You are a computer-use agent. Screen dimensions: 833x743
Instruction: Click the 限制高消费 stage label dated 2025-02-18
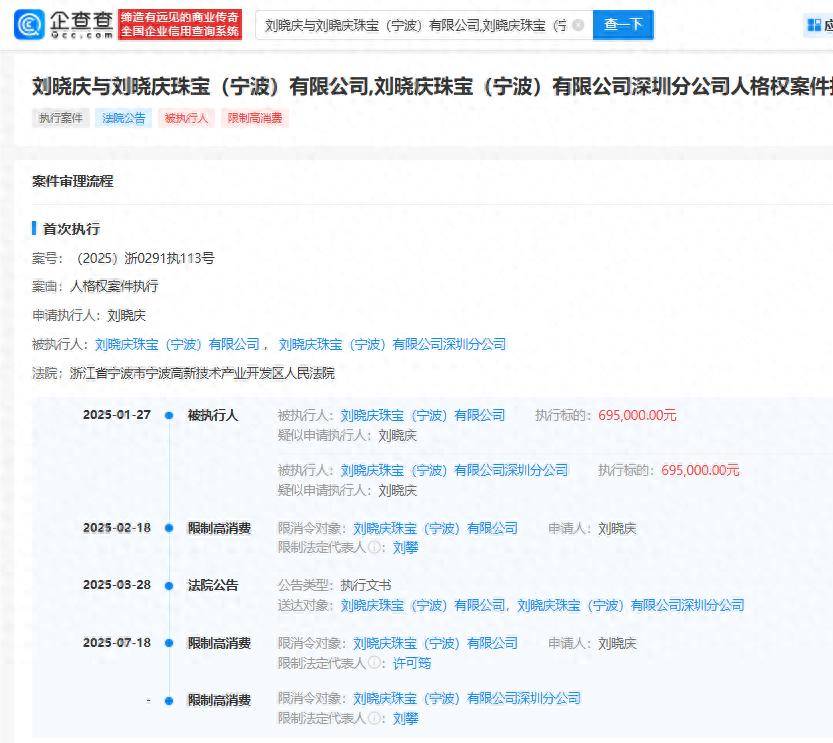pyautogui.click(x=219, y=528)
